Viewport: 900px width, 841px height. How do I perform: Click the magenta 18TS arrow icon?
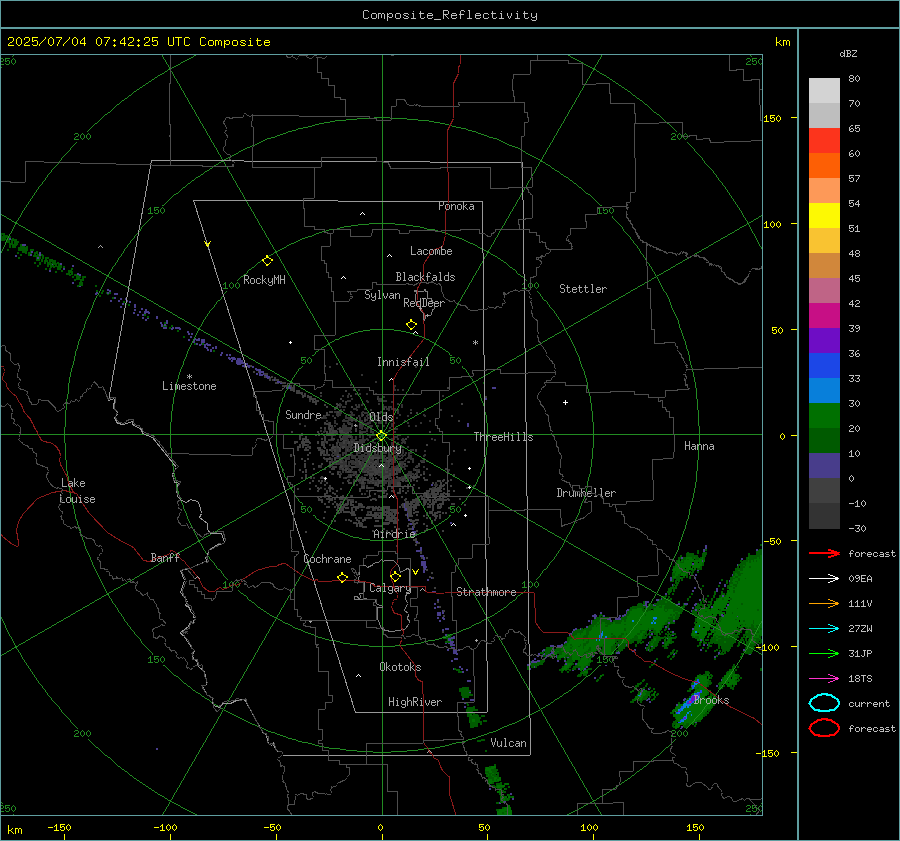point(824,678)
